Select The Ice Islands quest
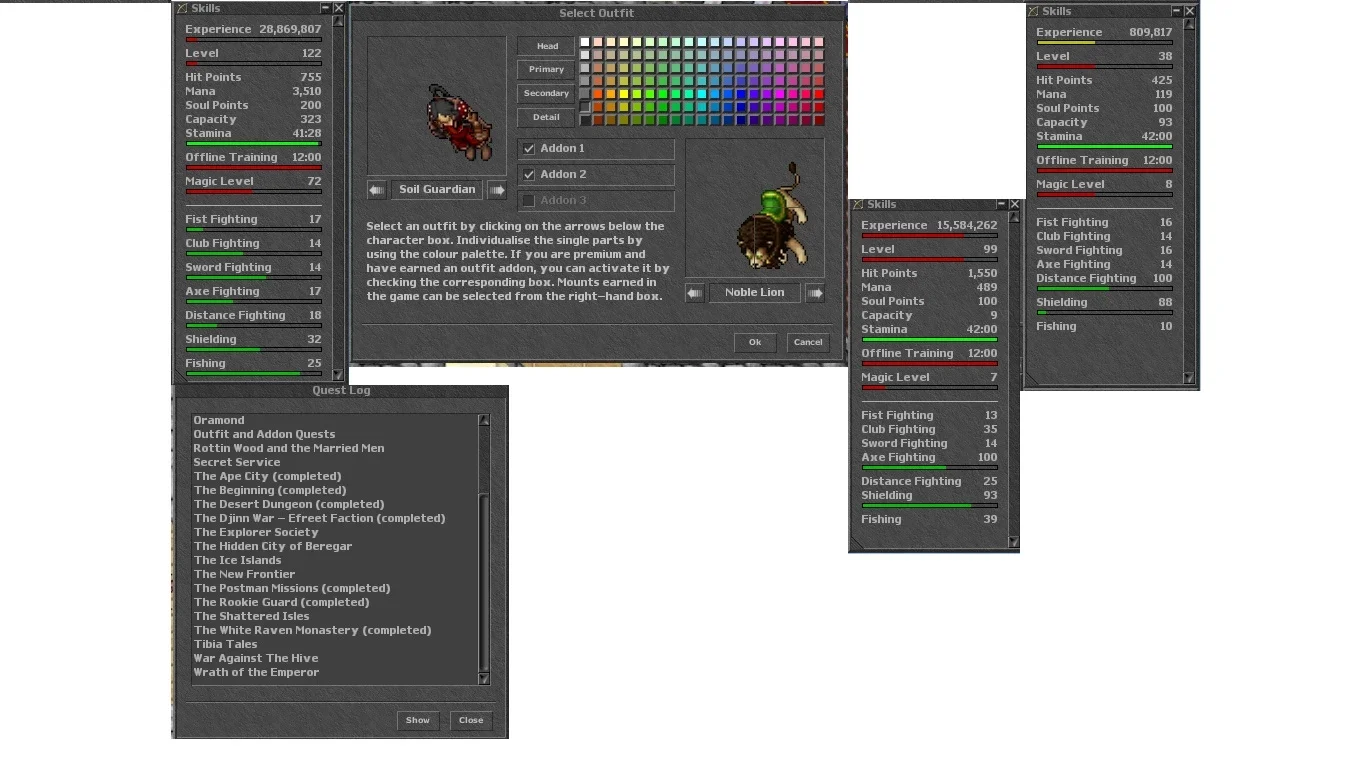This screenshot has width=1370, height=772. [x=238, y=560]
